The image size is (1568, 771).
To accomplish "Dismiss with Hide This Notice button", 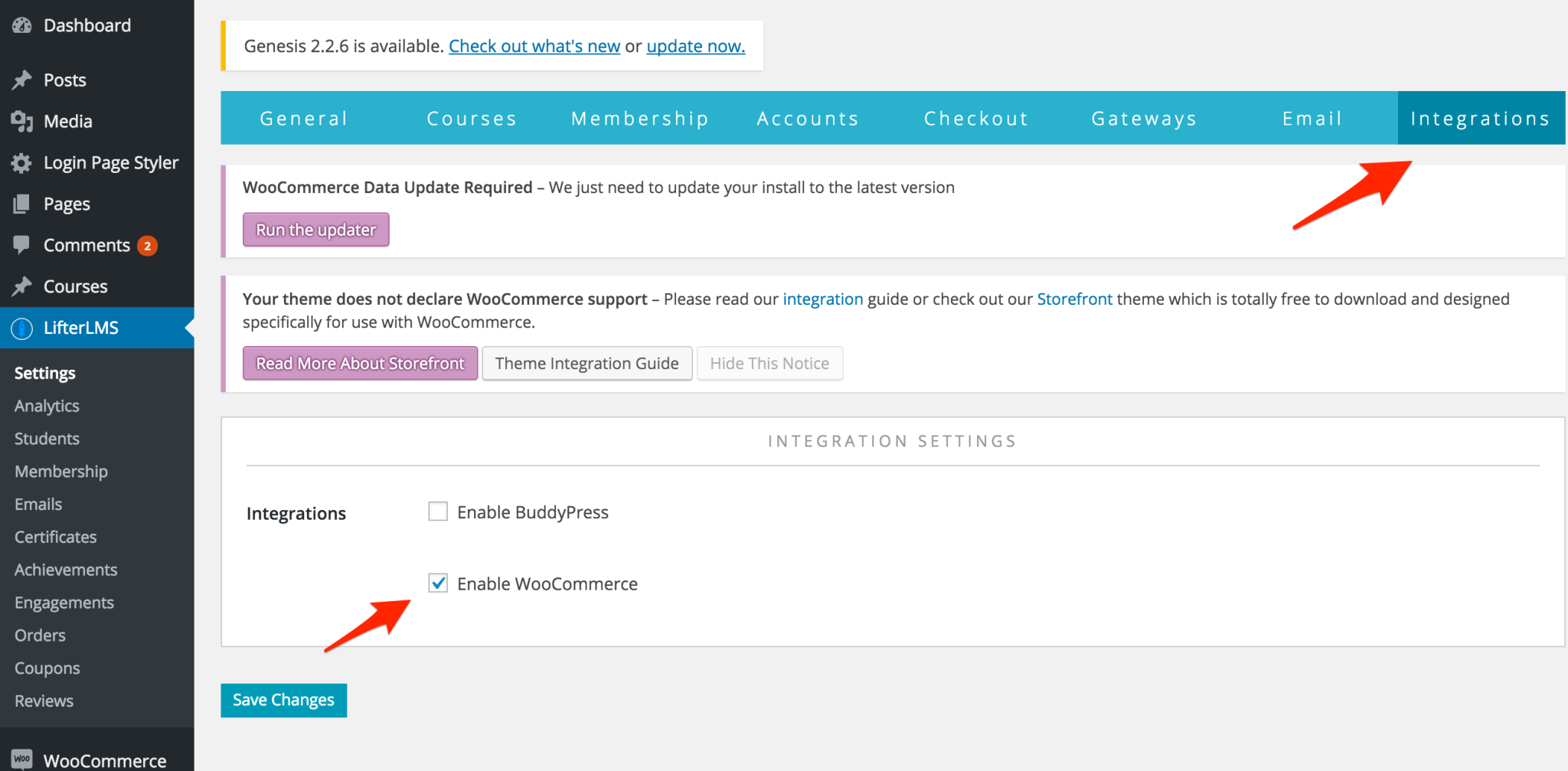I will pos(769,364).
